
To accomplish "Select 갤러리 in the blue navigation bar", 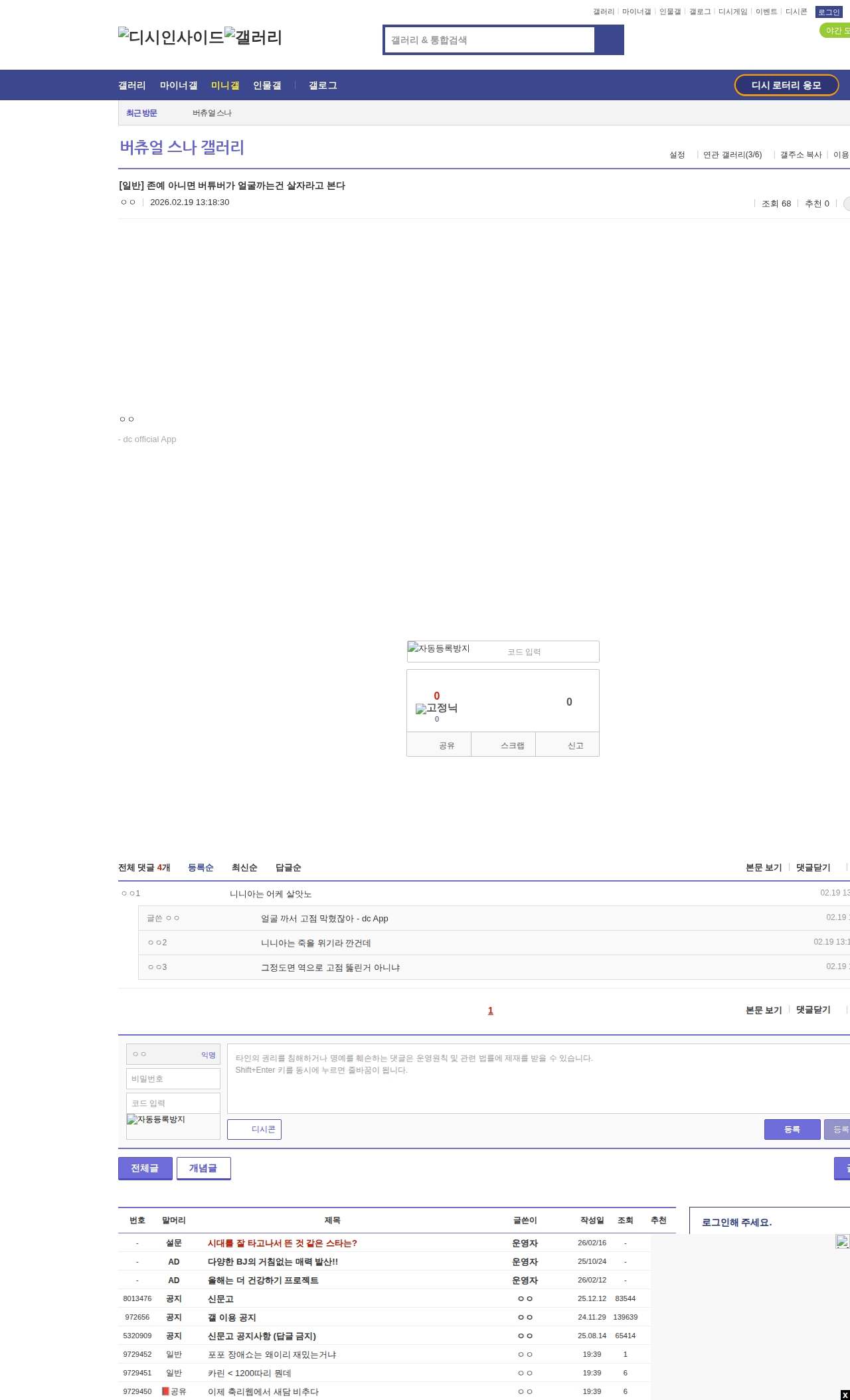I will [132, 86].
